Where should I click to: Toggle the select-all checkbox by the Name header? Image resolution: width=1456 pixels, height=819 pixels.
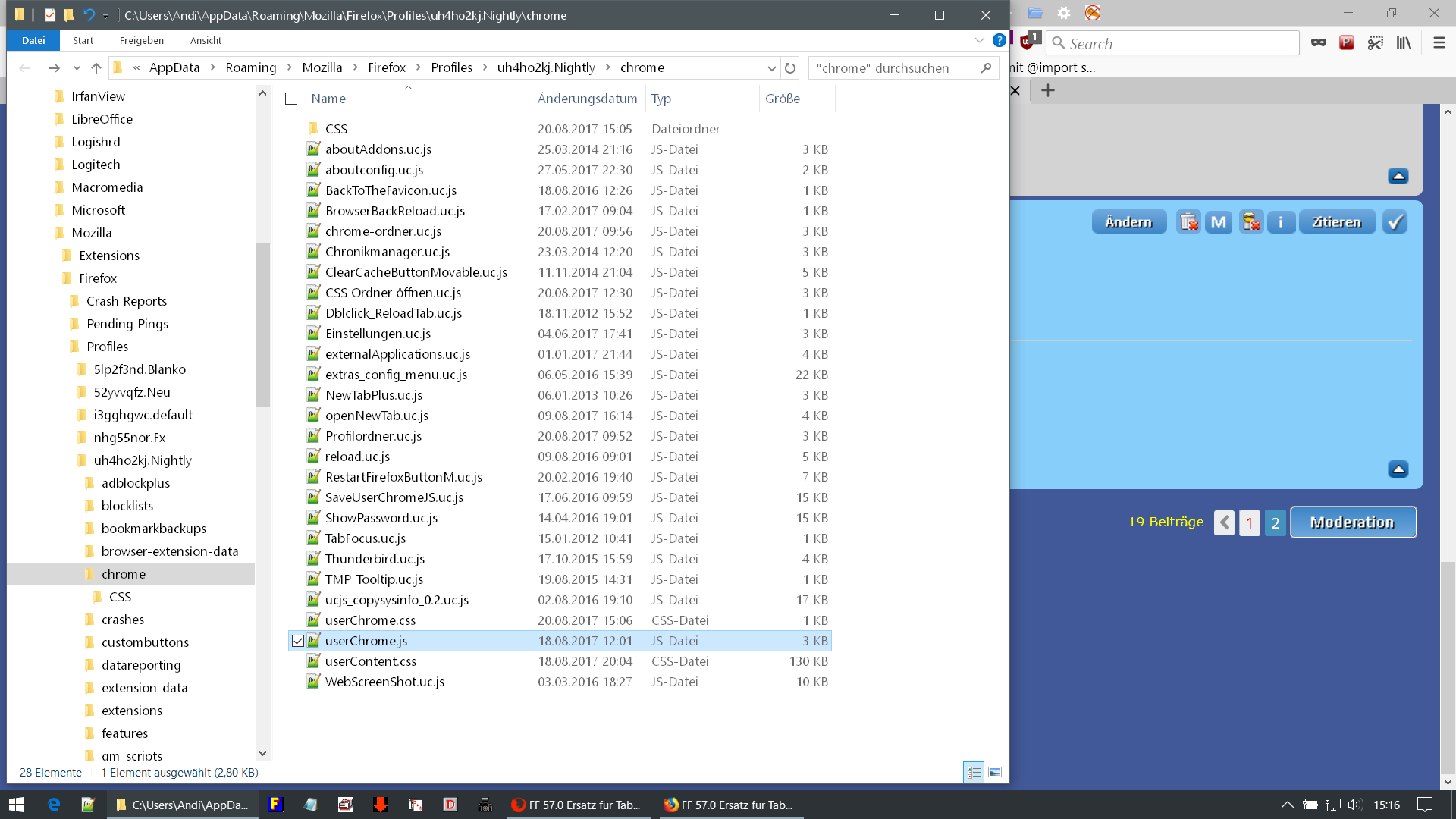291,99
